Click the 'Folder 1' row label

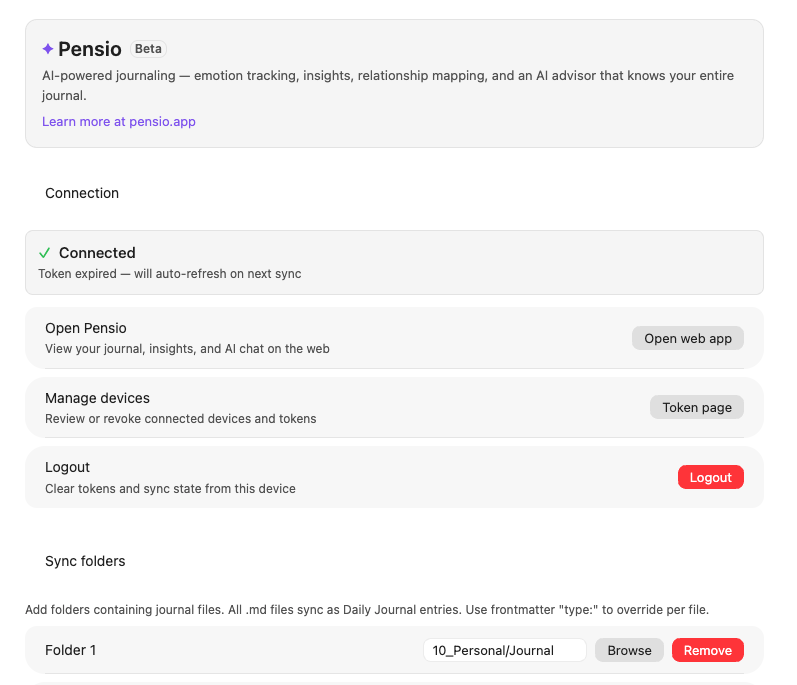(70, 650)
